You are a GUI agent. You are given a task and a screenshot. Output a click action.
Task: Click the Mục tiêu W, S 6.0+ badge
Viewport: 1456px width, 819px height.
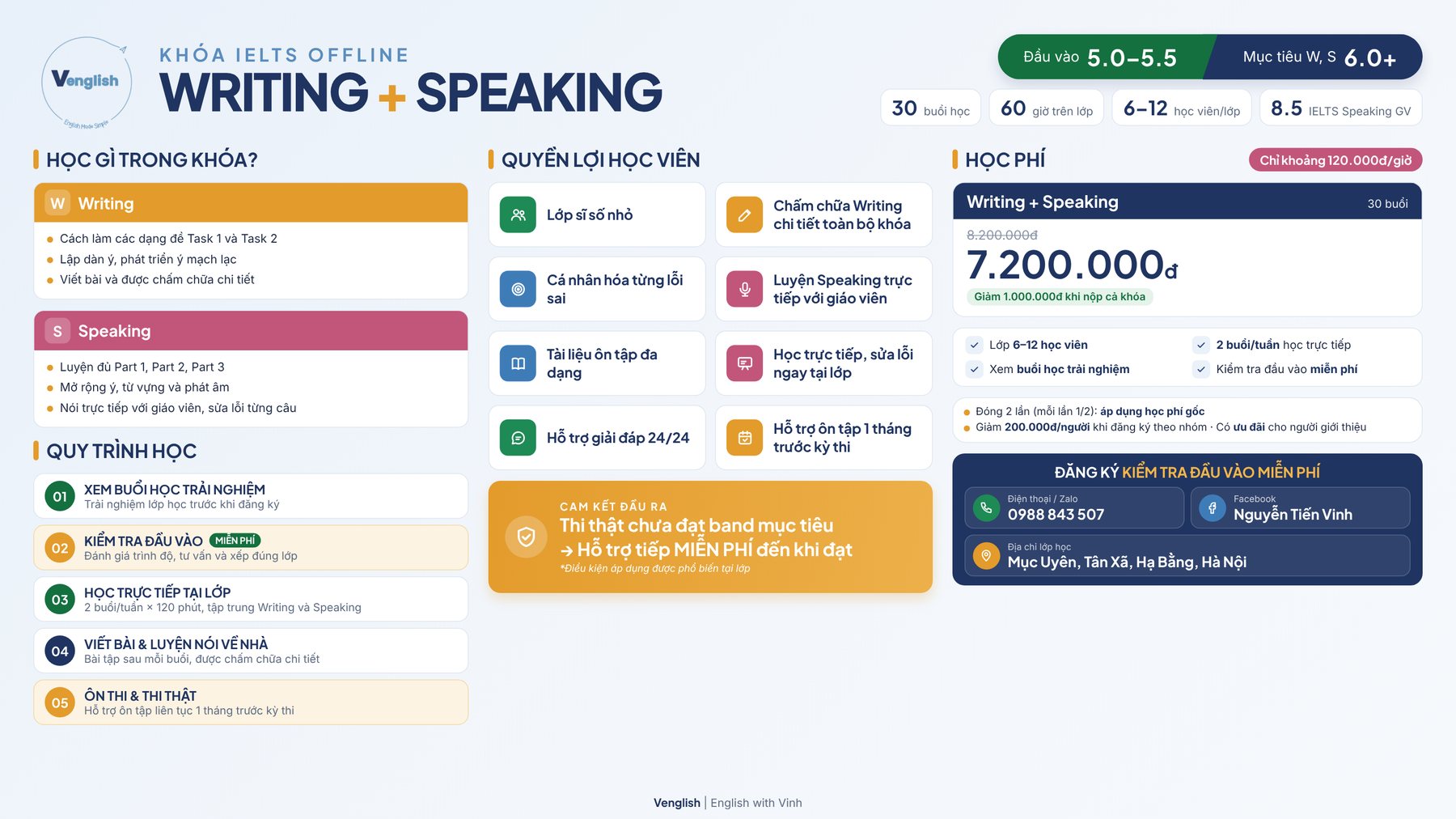click(1315, 57)
